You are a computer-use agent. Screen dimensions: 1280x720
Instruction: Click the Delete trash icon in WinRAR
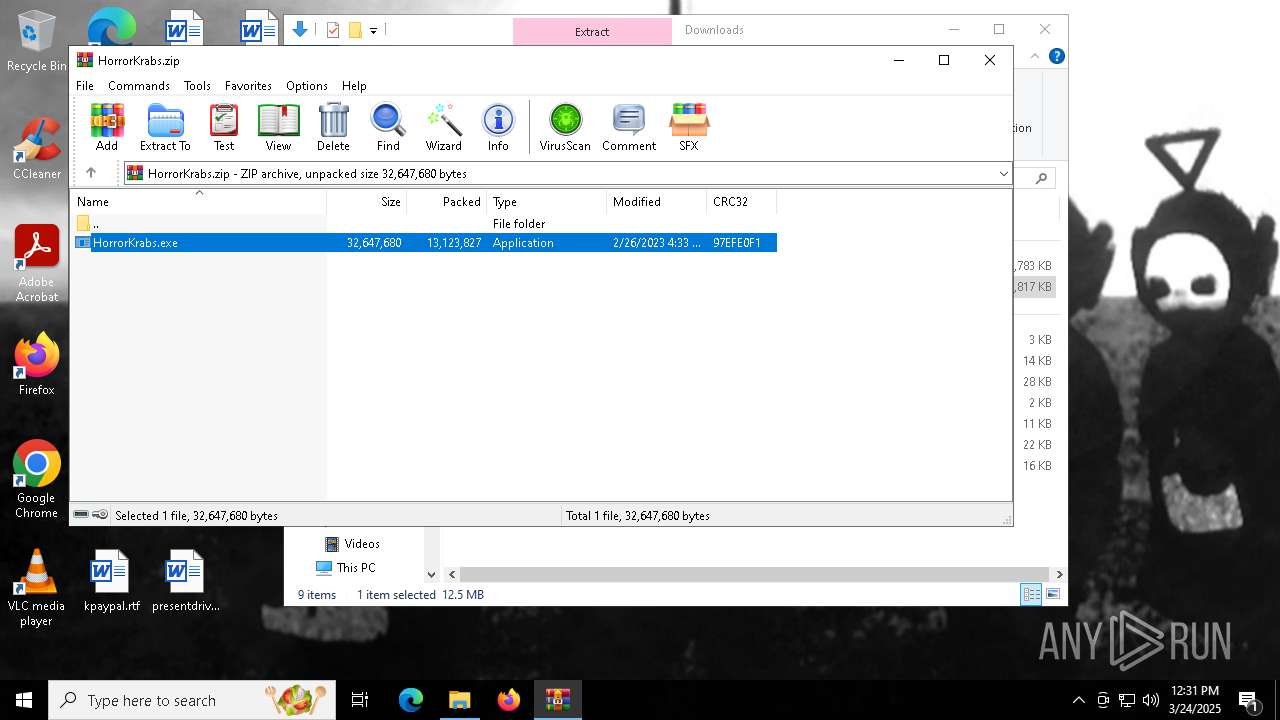[333, 127]
